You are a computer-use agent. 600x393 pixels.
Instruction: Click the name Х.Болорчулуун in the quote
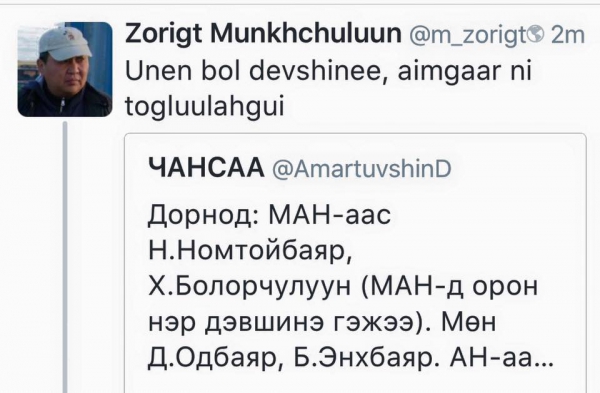pos(249,287)
